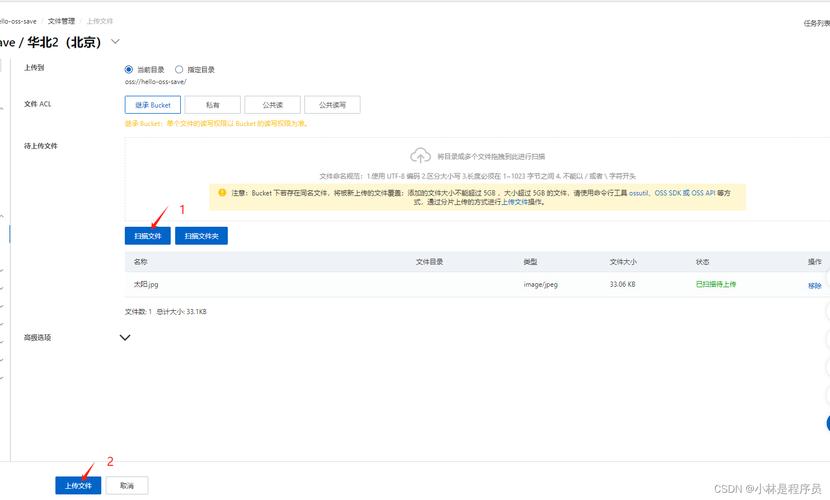Click the 名称 column header
Viewport: 830px width, 500px height.
click(140, 262)
